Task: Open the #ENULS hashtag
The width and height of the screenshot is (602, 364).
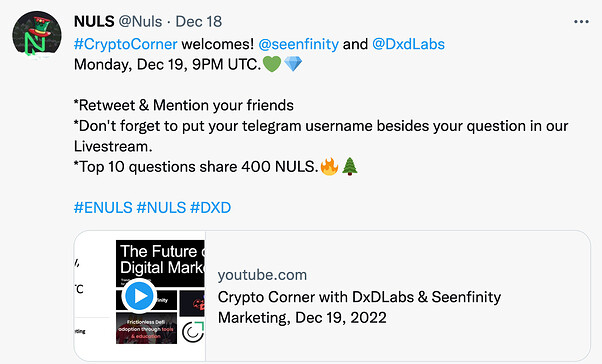Action: tap(103, 208)
